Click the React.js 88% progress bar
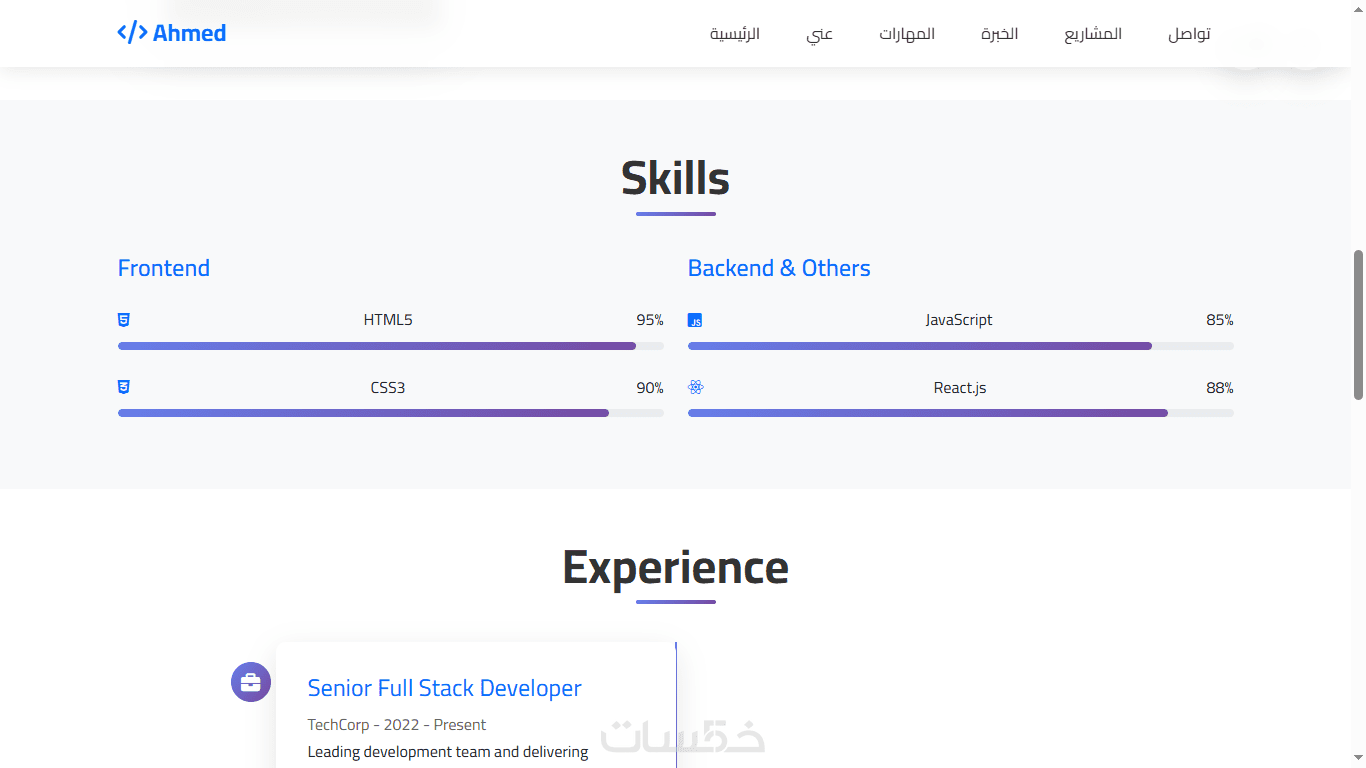The image size is (1366, 768). click(960, 413)
